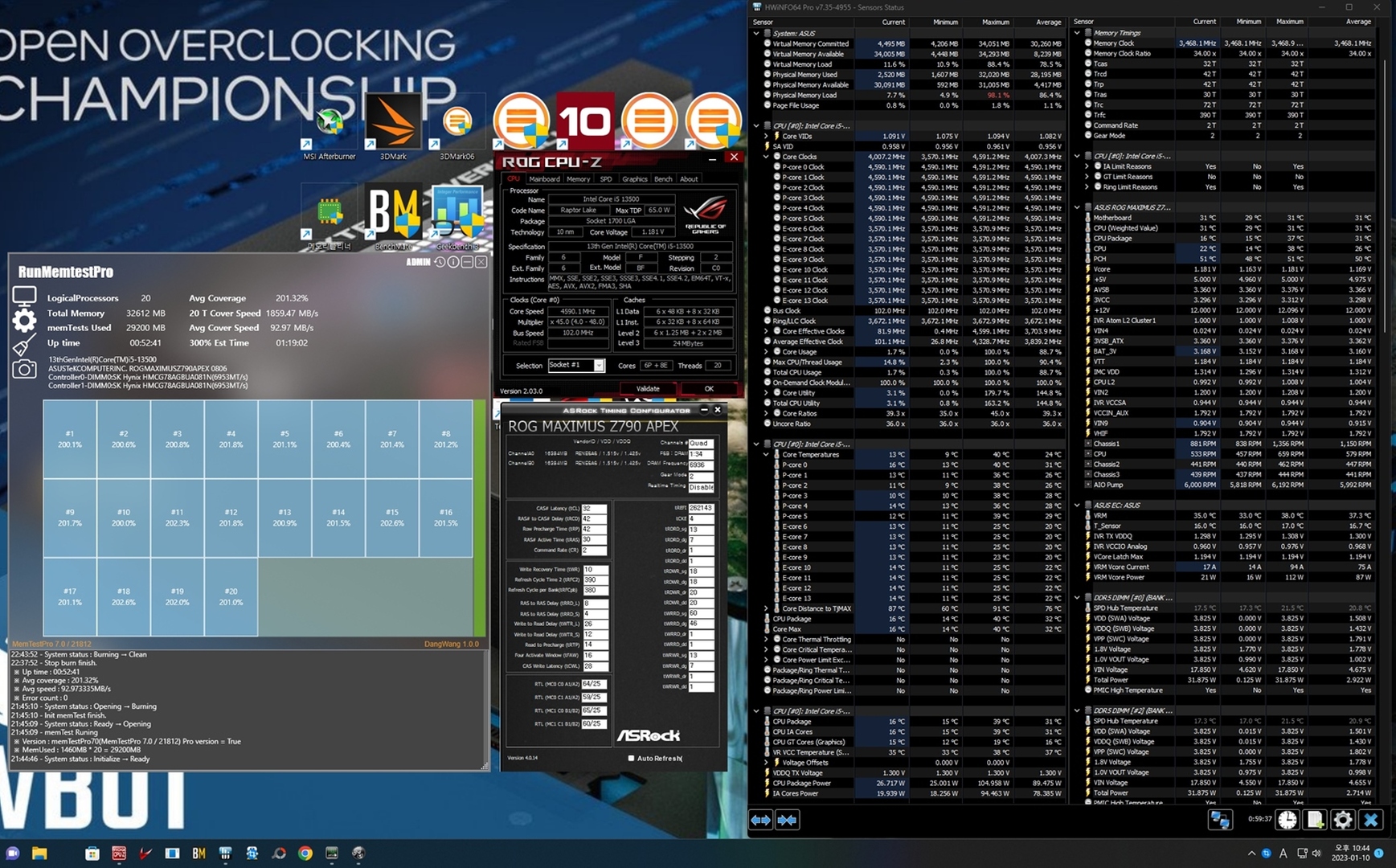Image resolution: width=1396 pixels, height=868 pixels.
Task: Click the DRAM Frequency field showing 6936
Action: pyautogui.click(x=701, y=465)
